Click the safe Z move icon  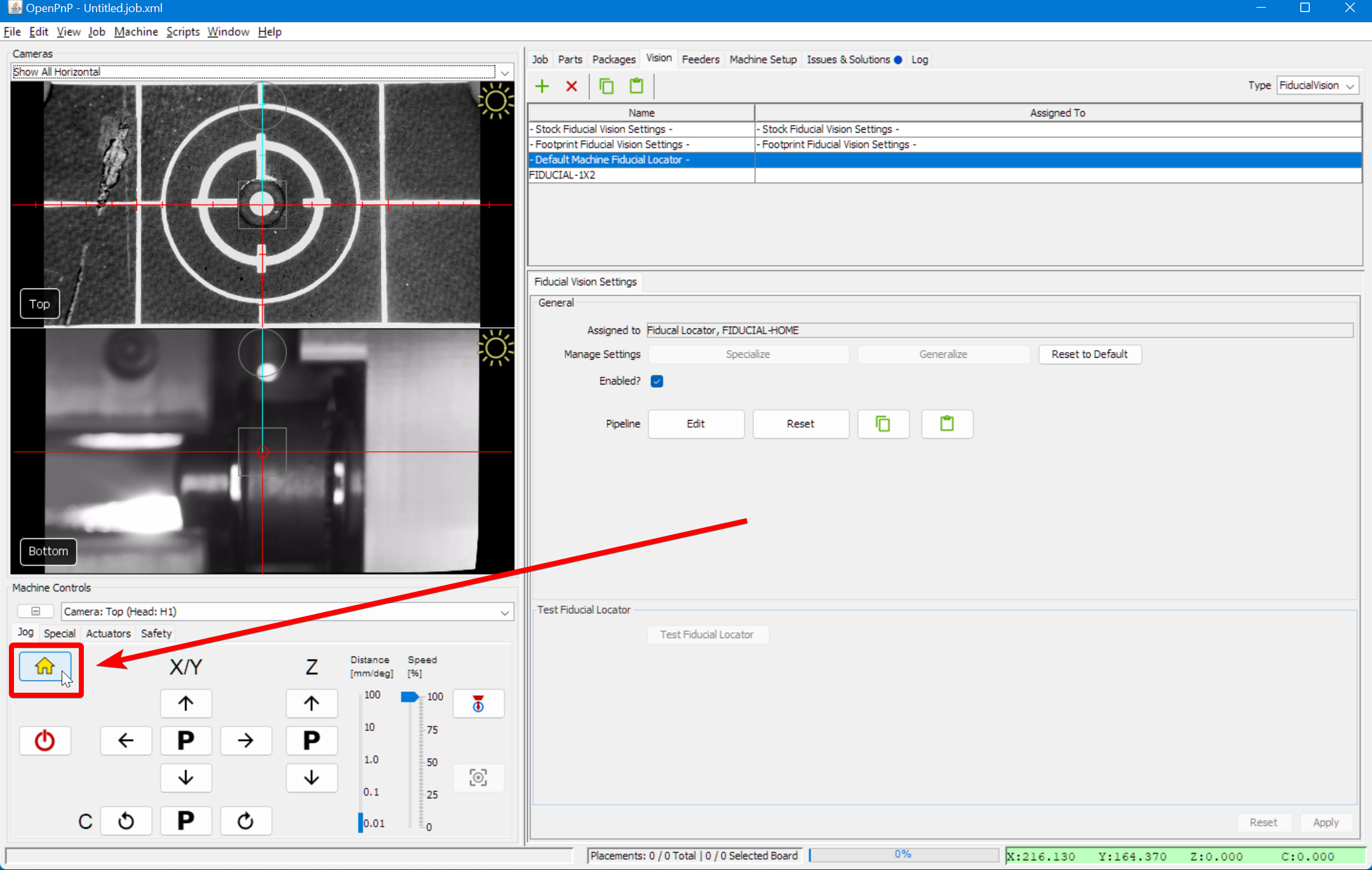tap(478, 703)
